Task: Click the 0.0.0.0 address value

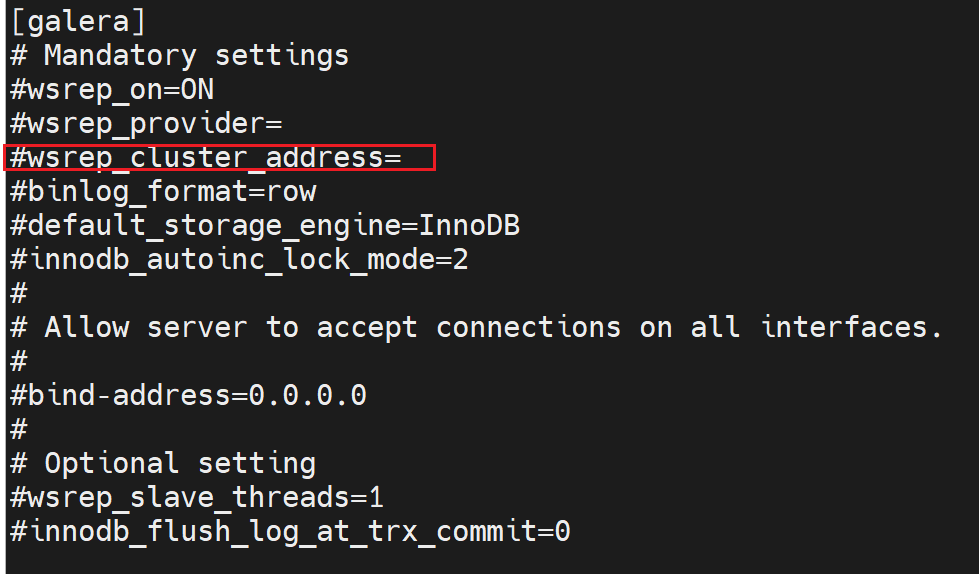Action: click(307, 395)
